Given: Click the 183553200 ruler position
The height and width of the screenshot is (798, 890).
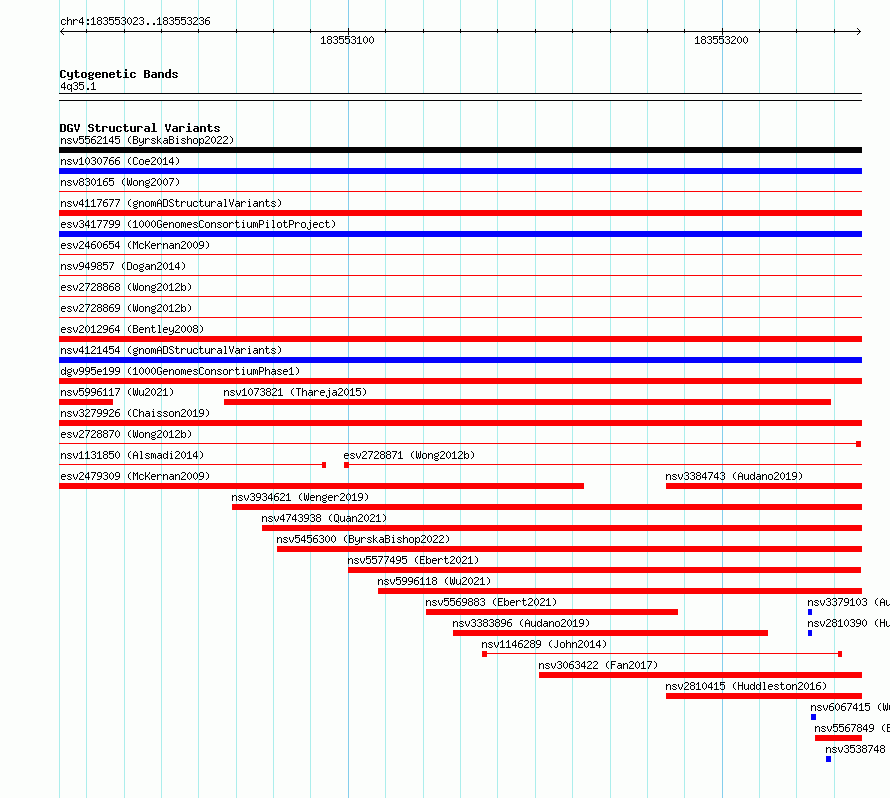Looking at the screenshot, I should pyautogui.click(x=721, y=40).
